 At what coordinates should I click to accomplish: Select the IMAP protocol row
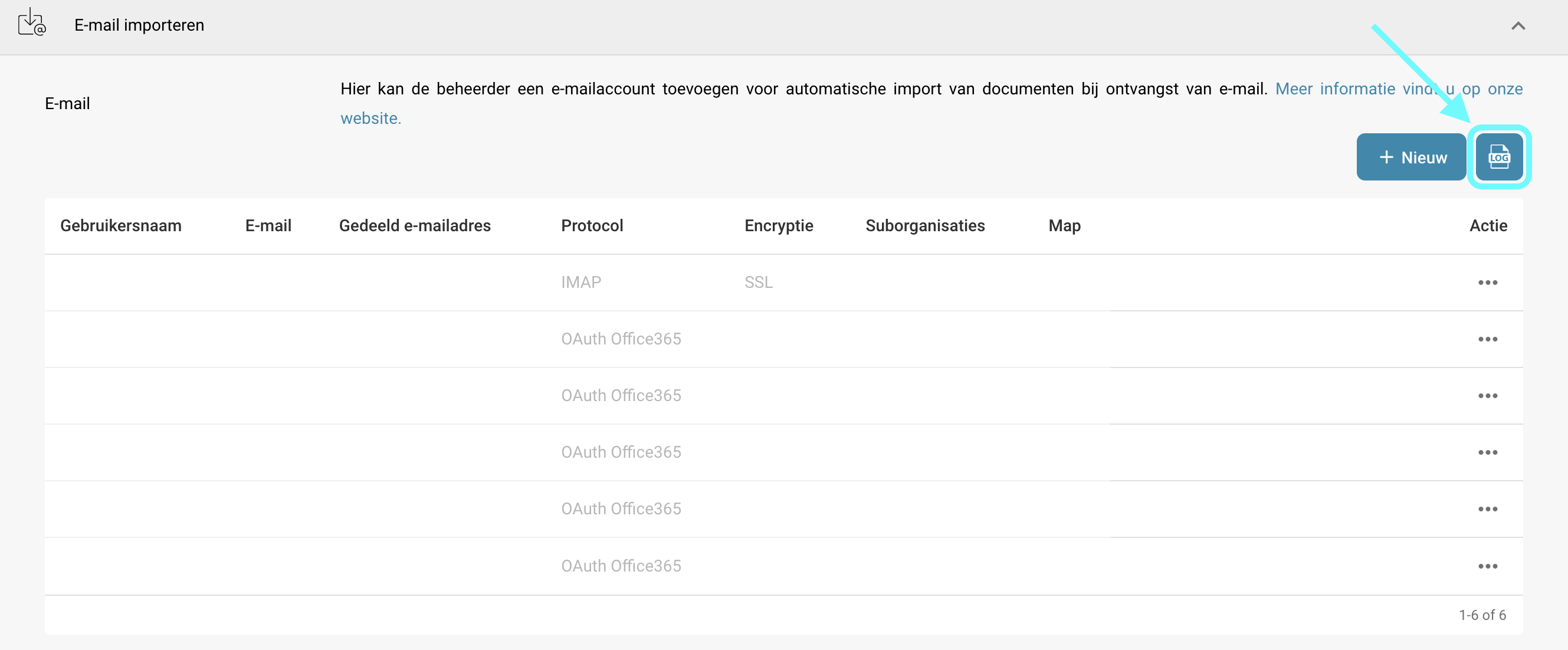(x=580, y=283)
